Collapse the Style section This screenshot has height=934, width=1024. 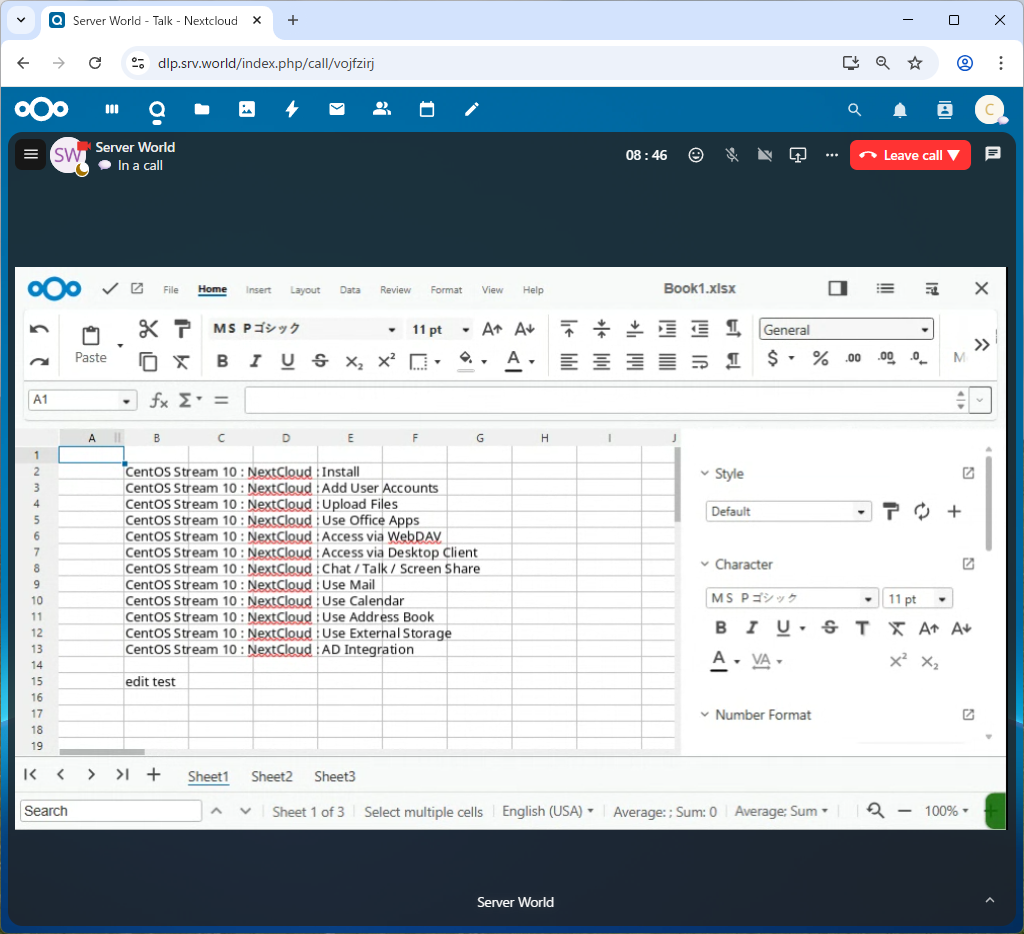click(705, 474)
